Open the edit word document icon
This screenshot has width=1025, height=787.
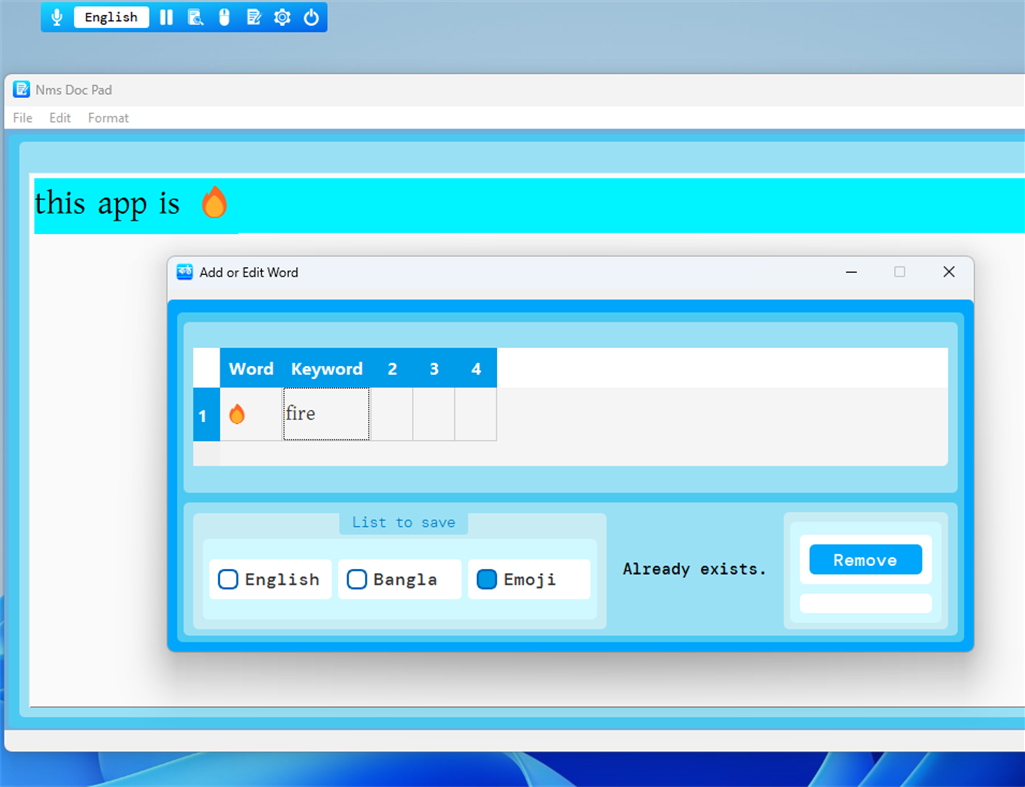point(253,16)
